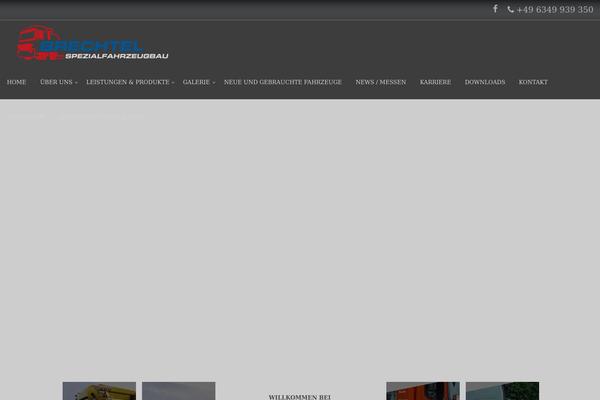Open the Facebook page icon
The width and height of the screenshot is (600, 400).
[495, 8]
